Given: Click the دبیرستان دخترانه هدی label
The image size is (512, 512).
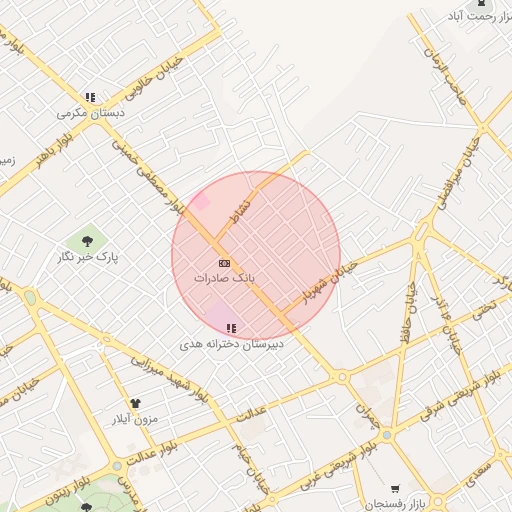Looking at the screenshot, I should (x=231, y=344).
